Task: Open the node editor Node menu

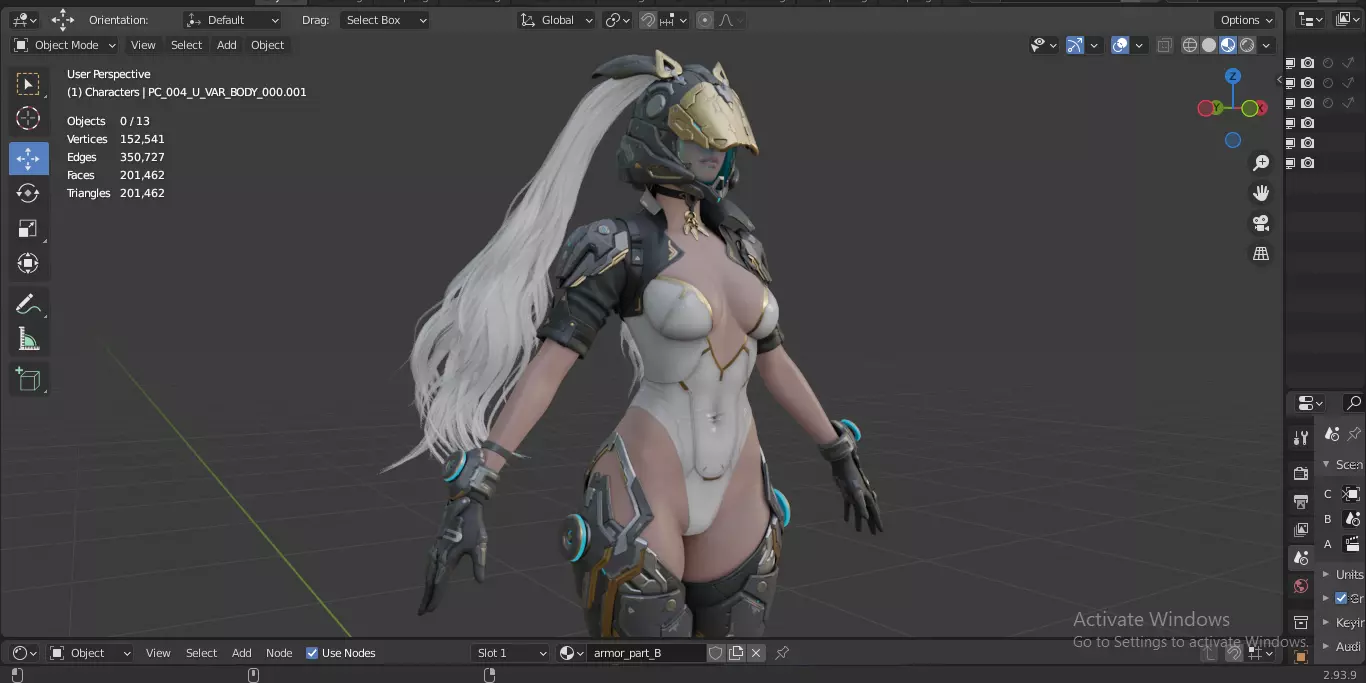Action: 279,653
